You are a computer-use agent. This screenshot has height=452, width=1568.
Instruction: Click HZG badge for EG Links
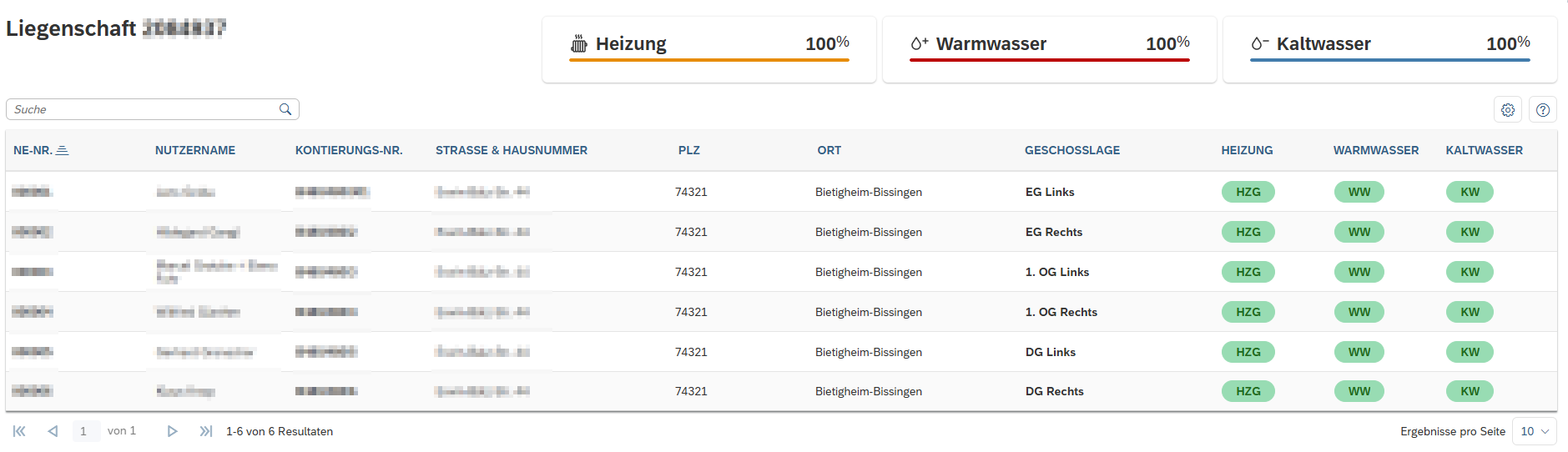[x=1248, y=192]
